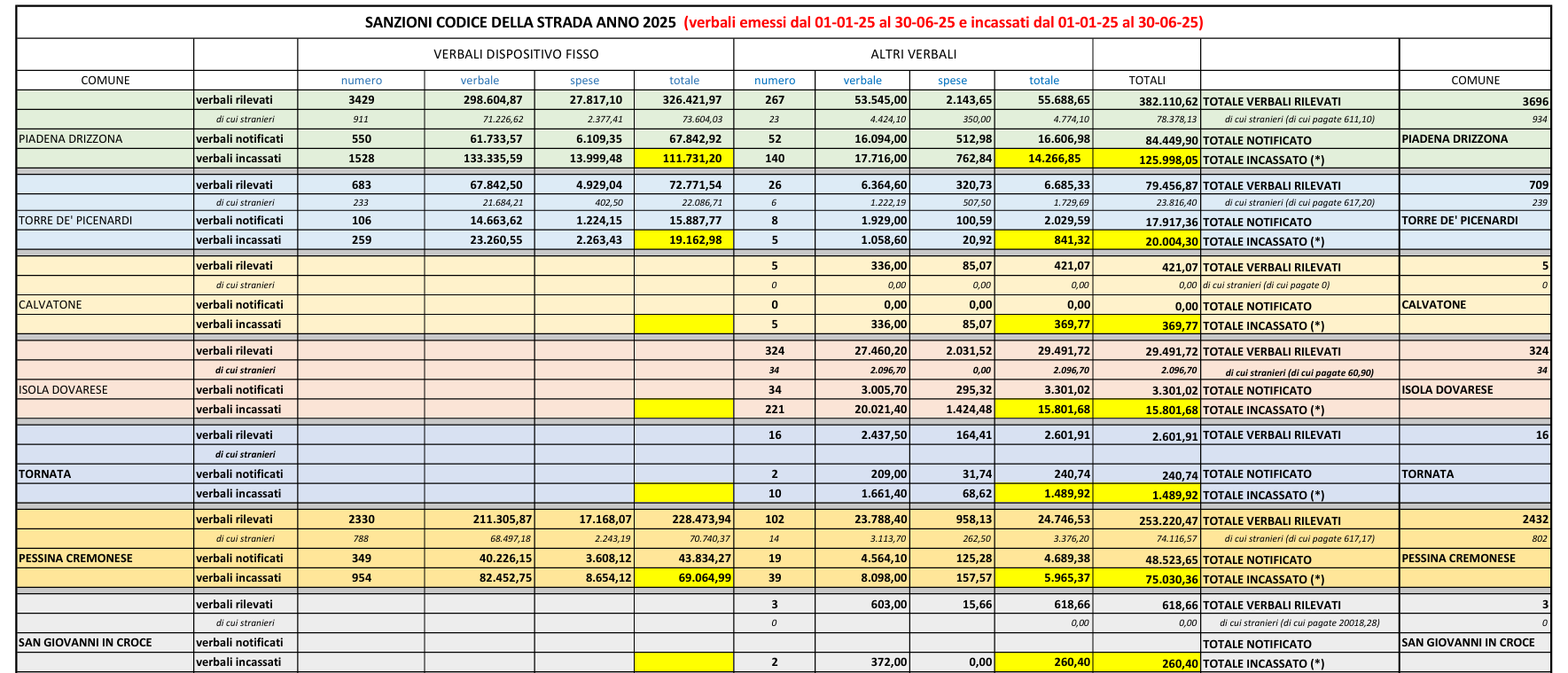1568x673 pixels.
Task: Click the cell with value 3696
Action: 1475,101
